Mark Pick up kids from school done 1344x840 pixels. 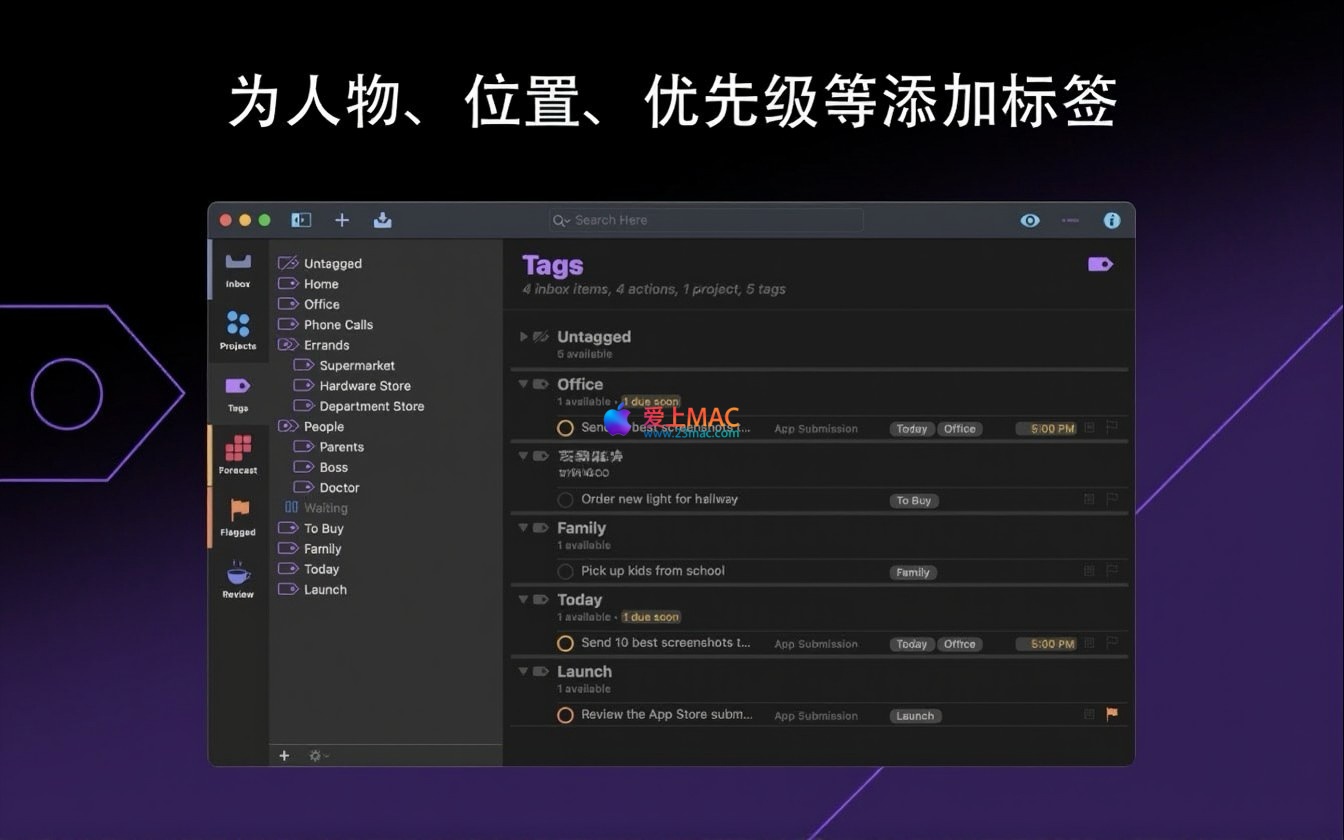(565, 572)
